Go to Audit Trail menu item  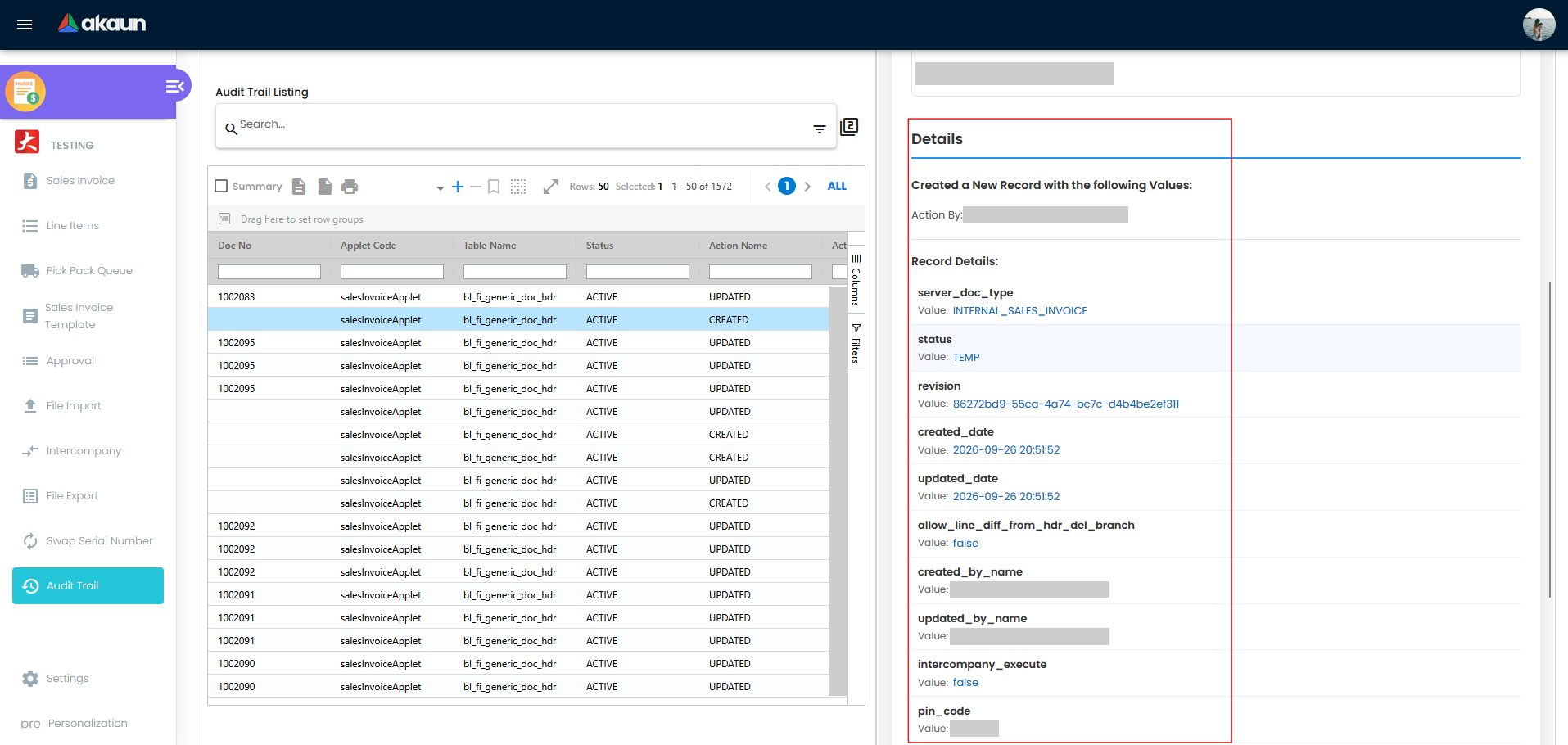tap(88, 586)
